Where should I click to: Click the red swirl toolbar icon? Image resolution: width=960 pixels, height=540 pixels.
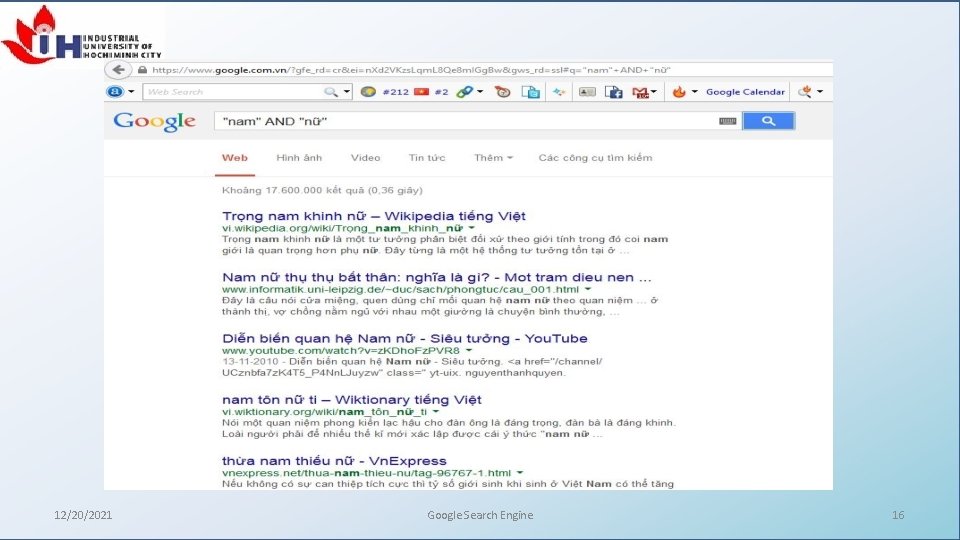(x=503, y=92)
